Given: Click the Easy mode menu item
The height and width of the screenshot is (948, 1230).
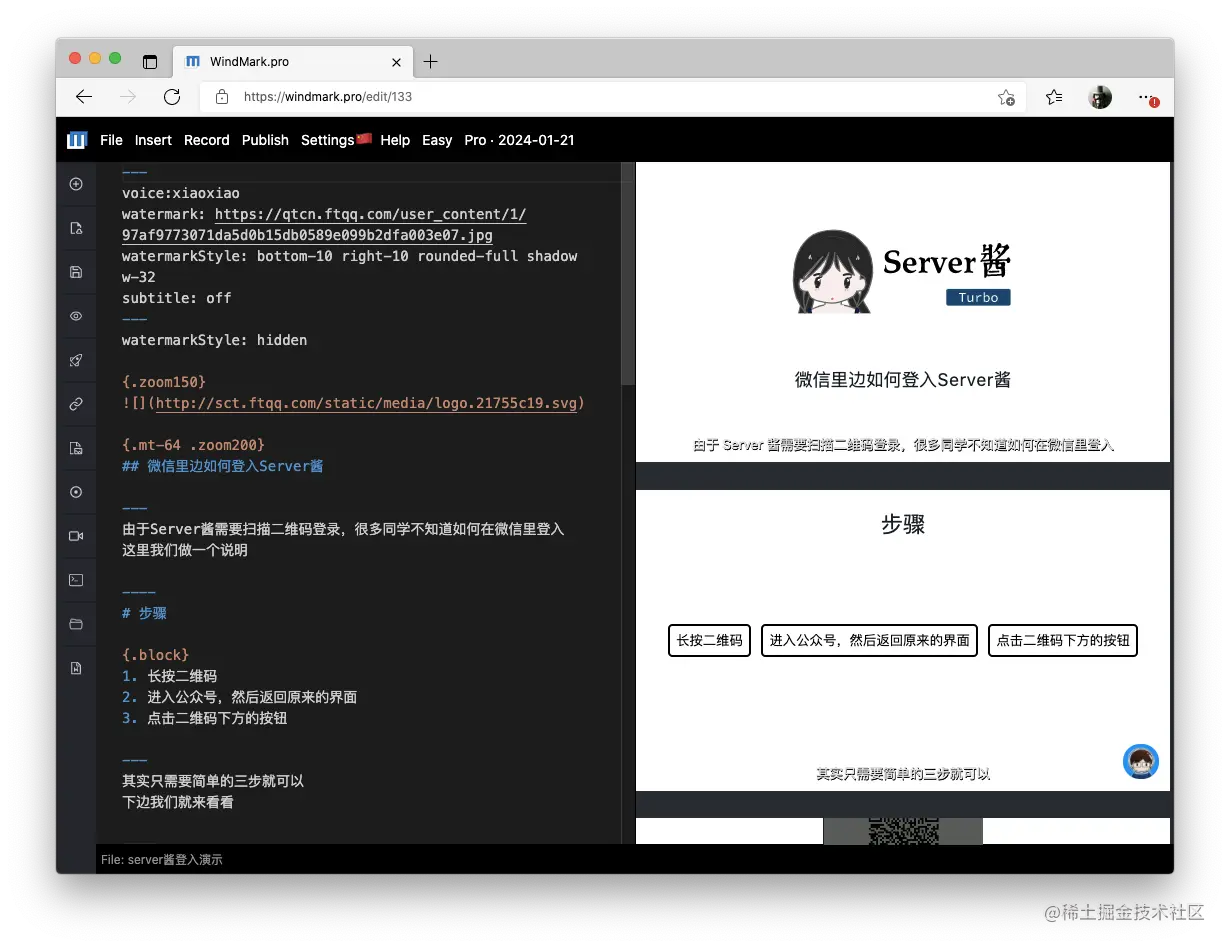Looking at the screenshot, I should coord(437,140).
